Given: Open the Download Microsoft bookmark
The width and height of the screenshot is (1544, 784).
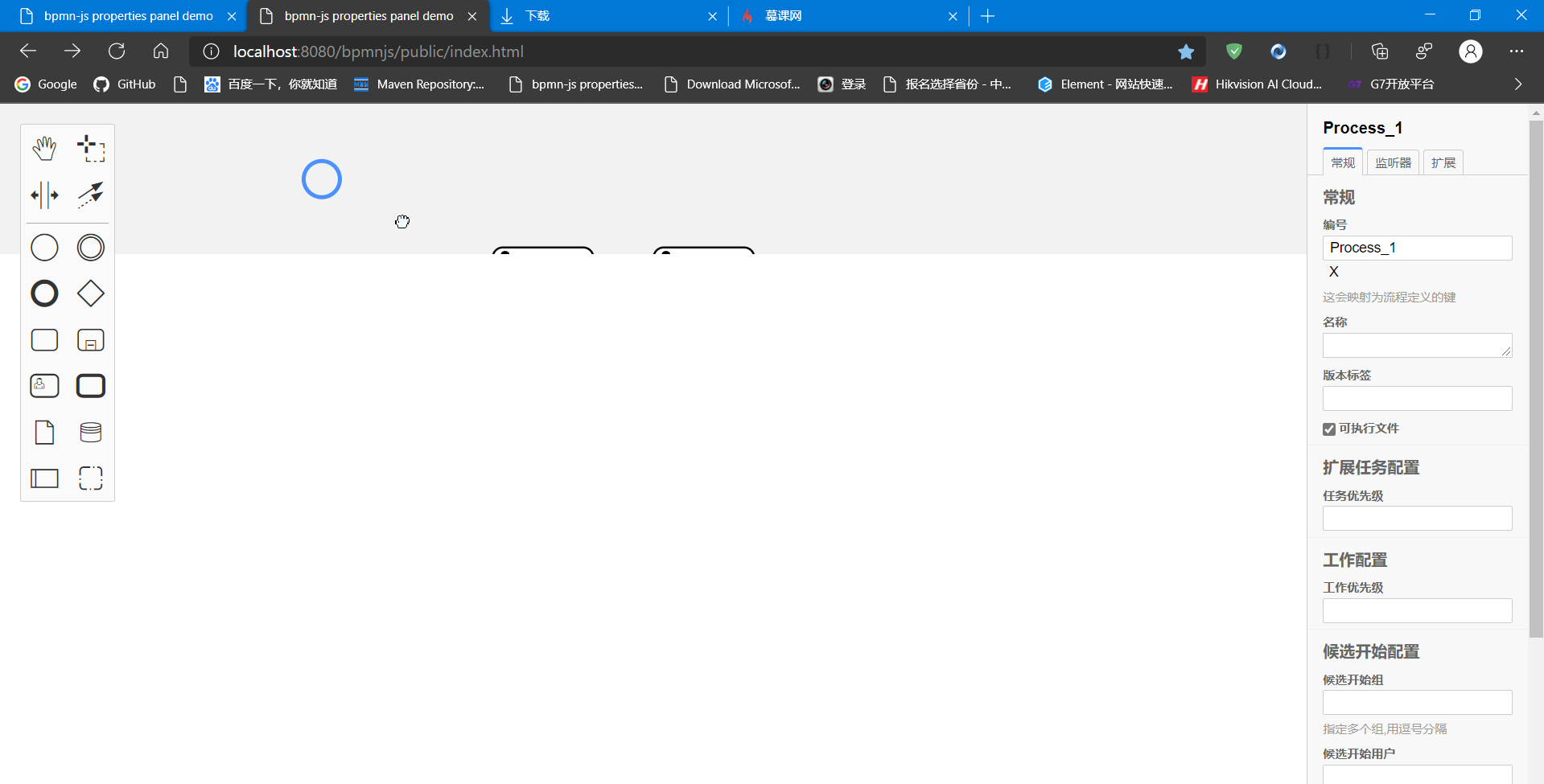Looking at the screenshot, I should point(732,84).
